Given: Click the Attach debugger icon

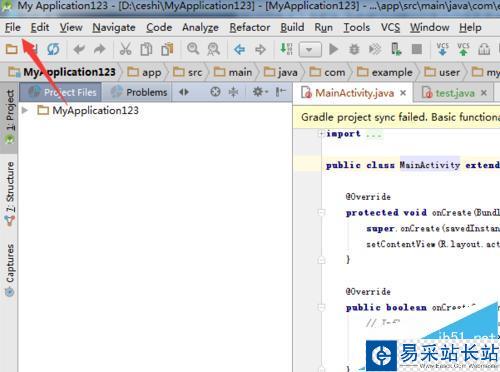Looking at the screenshot, I should coord(375,49).
